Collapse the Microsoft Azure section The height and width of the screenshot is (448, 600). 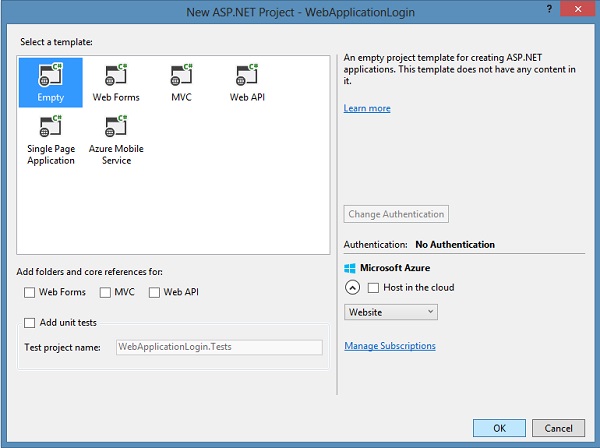(x=352, y=287)
